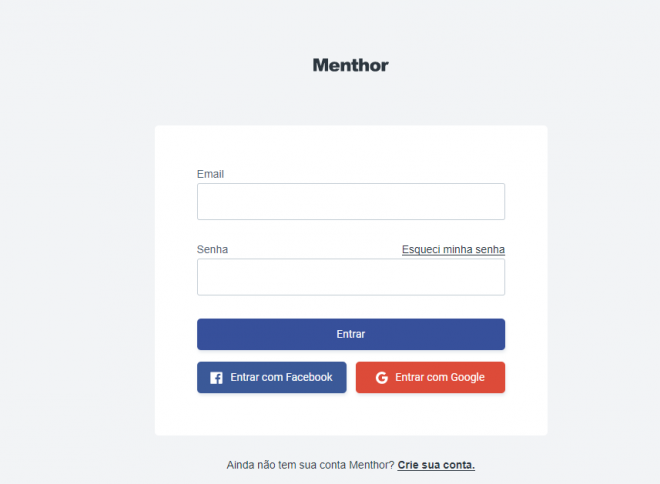
Task: Click the Facebook word on the blue button
Action: (309, 377)
